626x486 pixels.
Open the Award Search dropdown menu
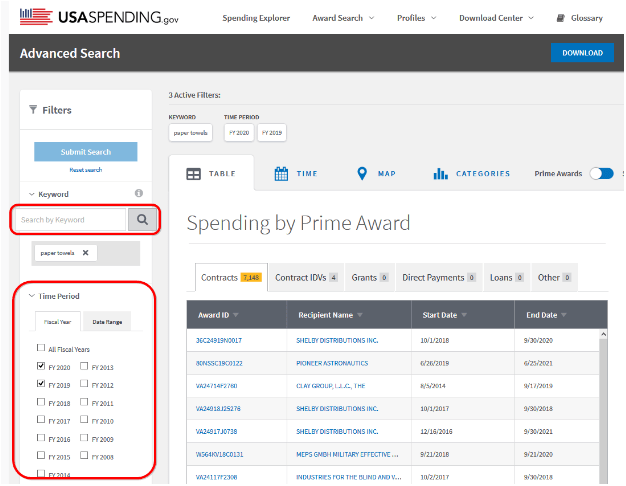(x=343, y=18)
